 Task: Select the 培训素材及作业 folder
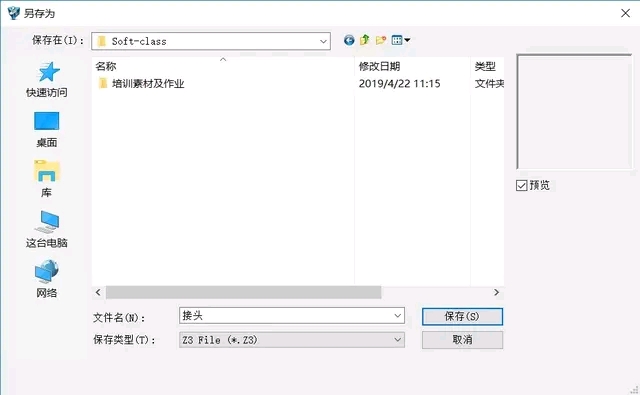point(142,84)
